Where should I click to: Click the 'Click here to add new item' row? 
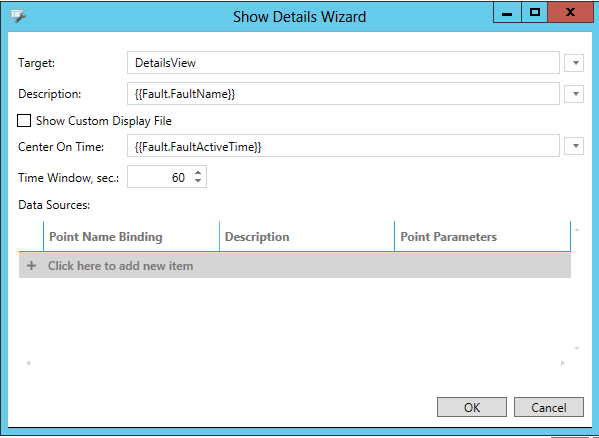pyautogui.click(x=295, y=265)
